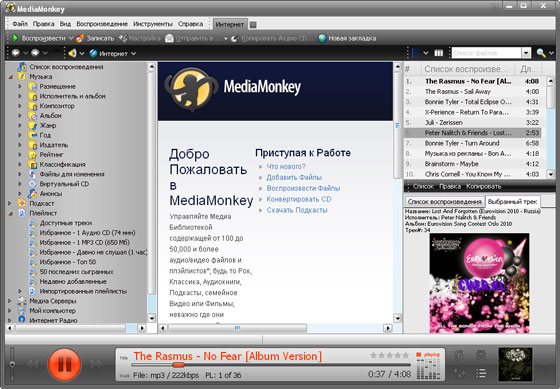Open the Конвертировать CD link
The image size is (560, 389).
coord(299,199)
